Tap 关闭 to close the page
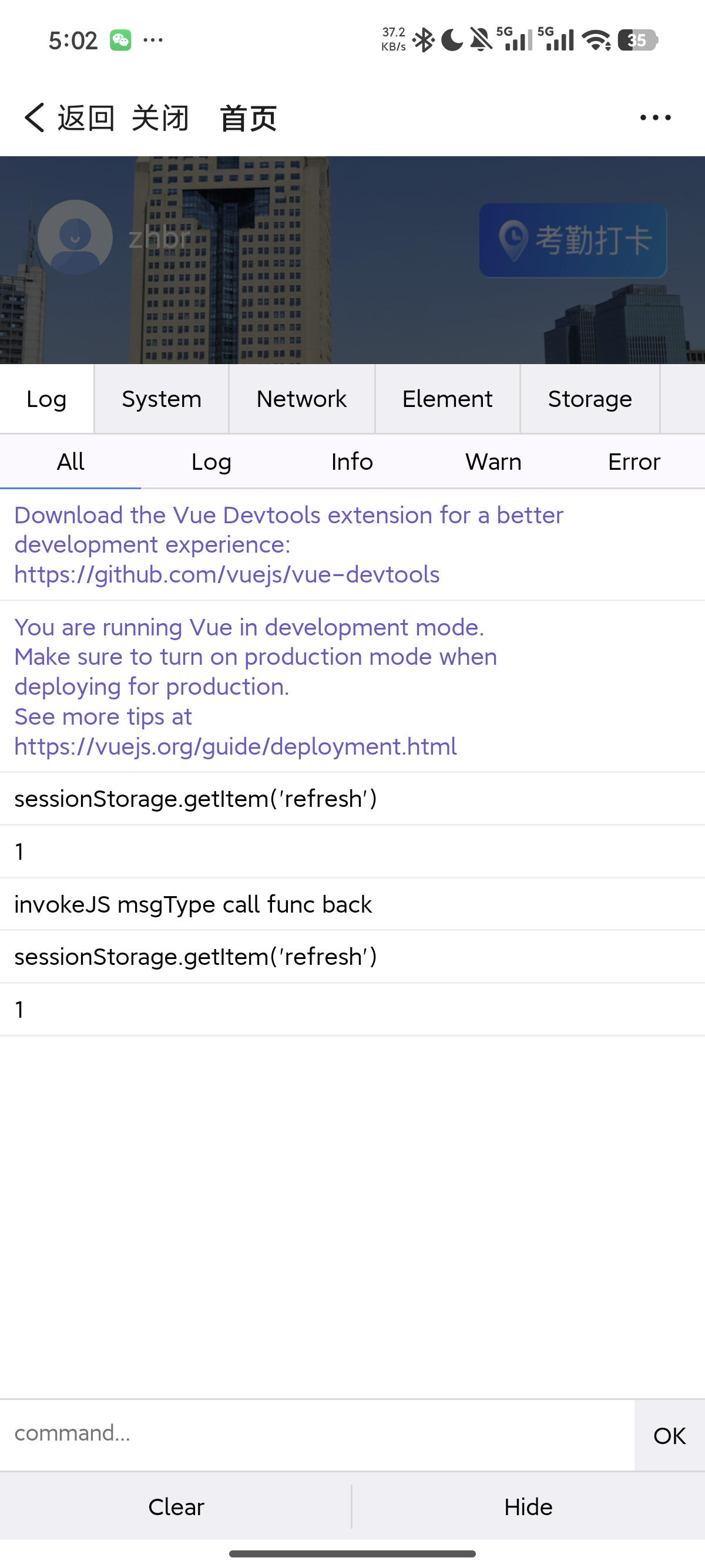This screenshot has width=705, height=1568. (160, 117)
